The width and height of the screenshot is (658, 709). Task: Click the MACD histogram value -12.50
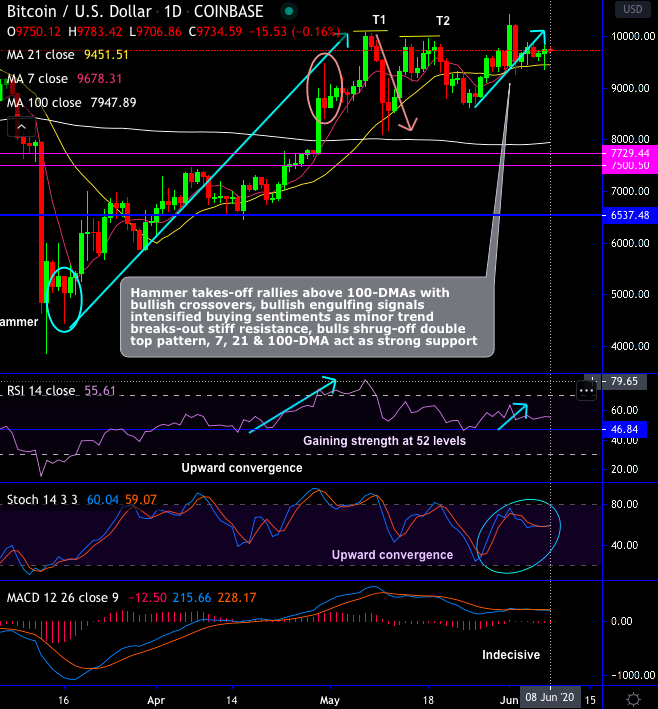pyautogui.click(x=147, y=598)
